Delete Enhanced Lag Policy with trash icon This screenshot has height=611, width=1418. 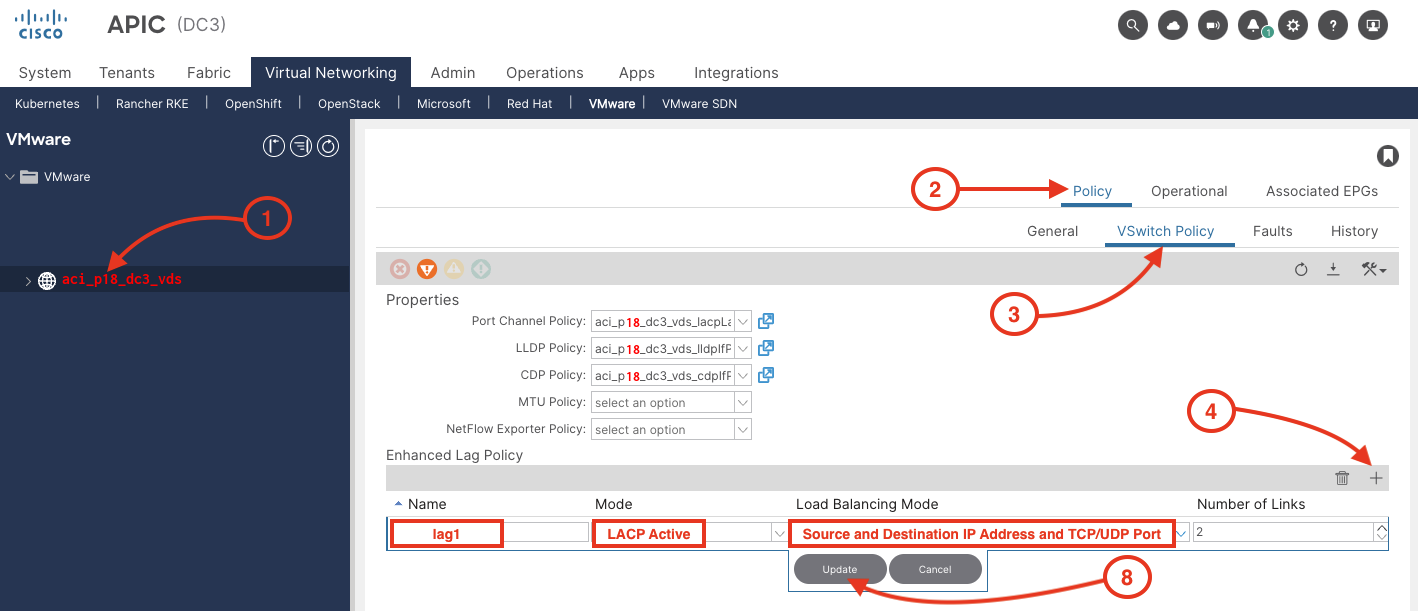coord(1342,479)
